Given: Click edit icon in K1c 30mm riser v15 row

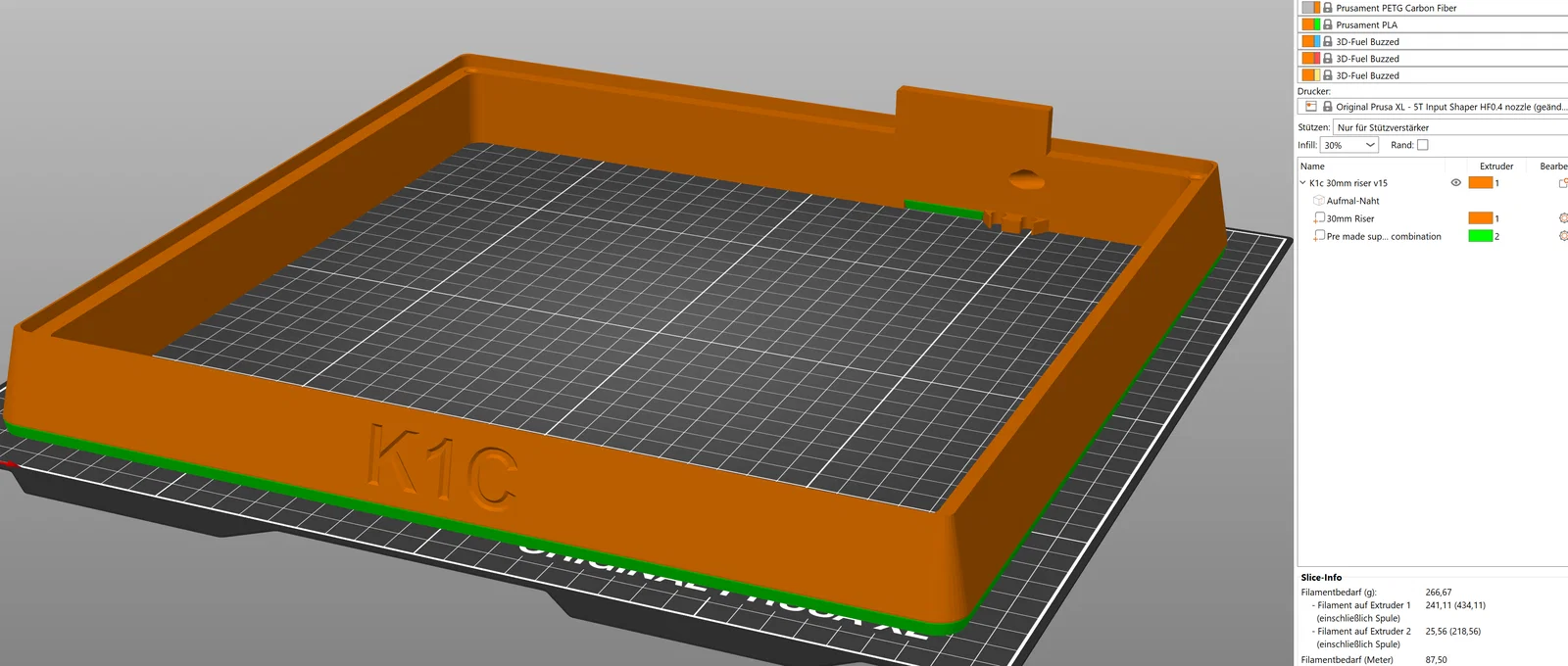Looking at the screenshot, I should coord(1563,183).
